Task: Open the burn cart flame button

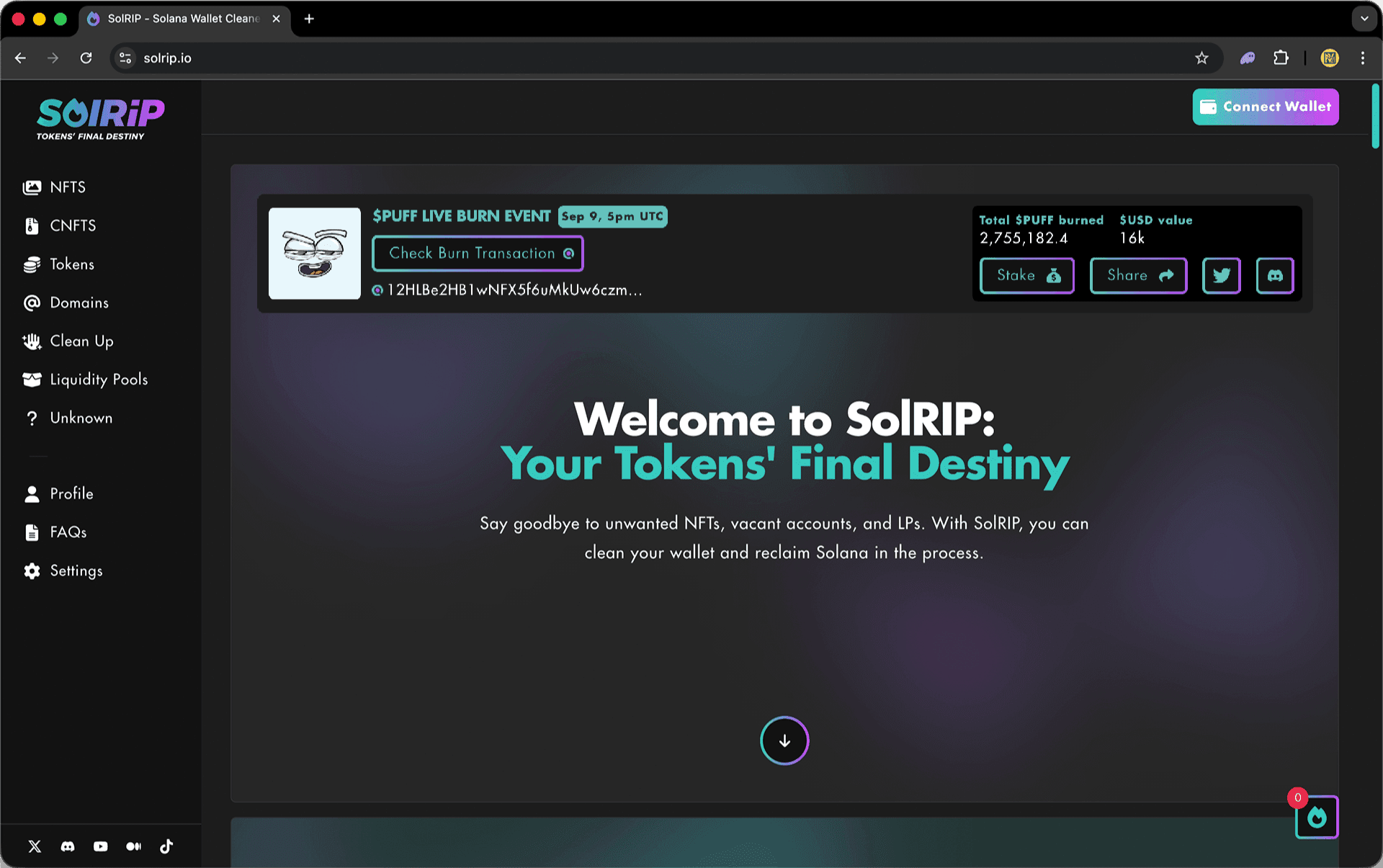Action: (x=1317, y=817)
